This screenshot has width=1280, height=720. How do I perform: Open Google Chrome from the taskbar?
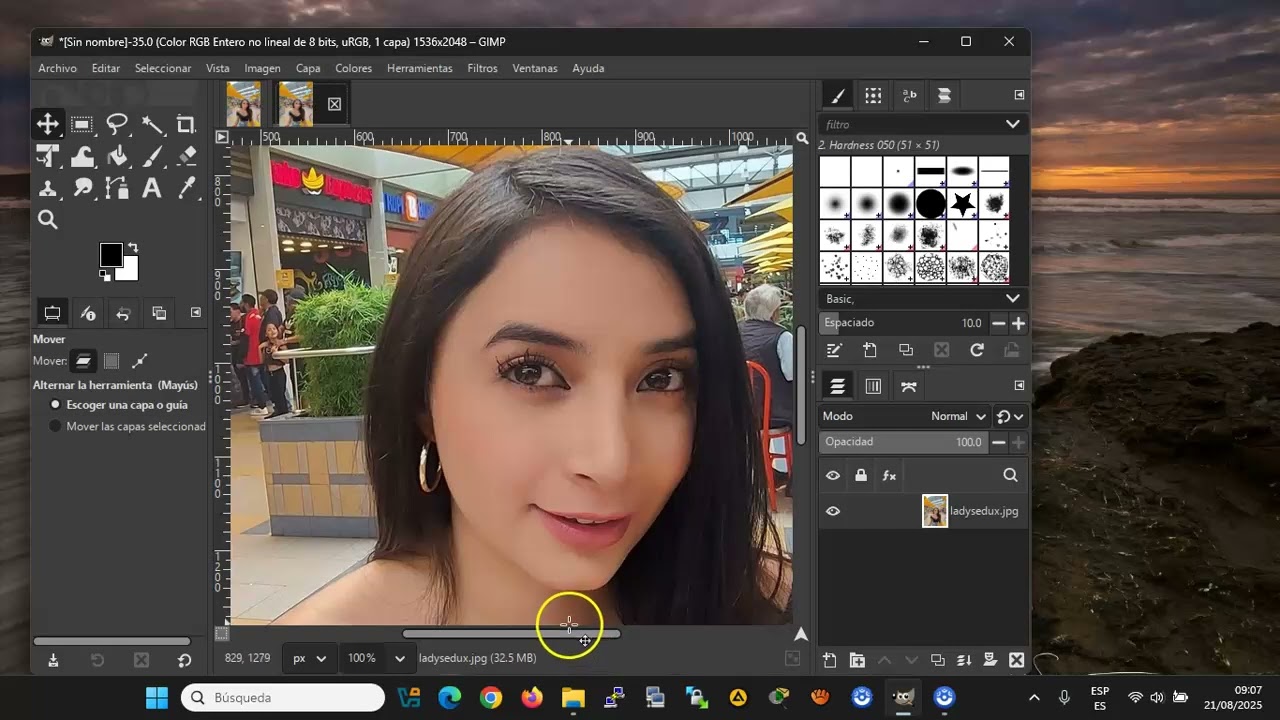point(490,697)
